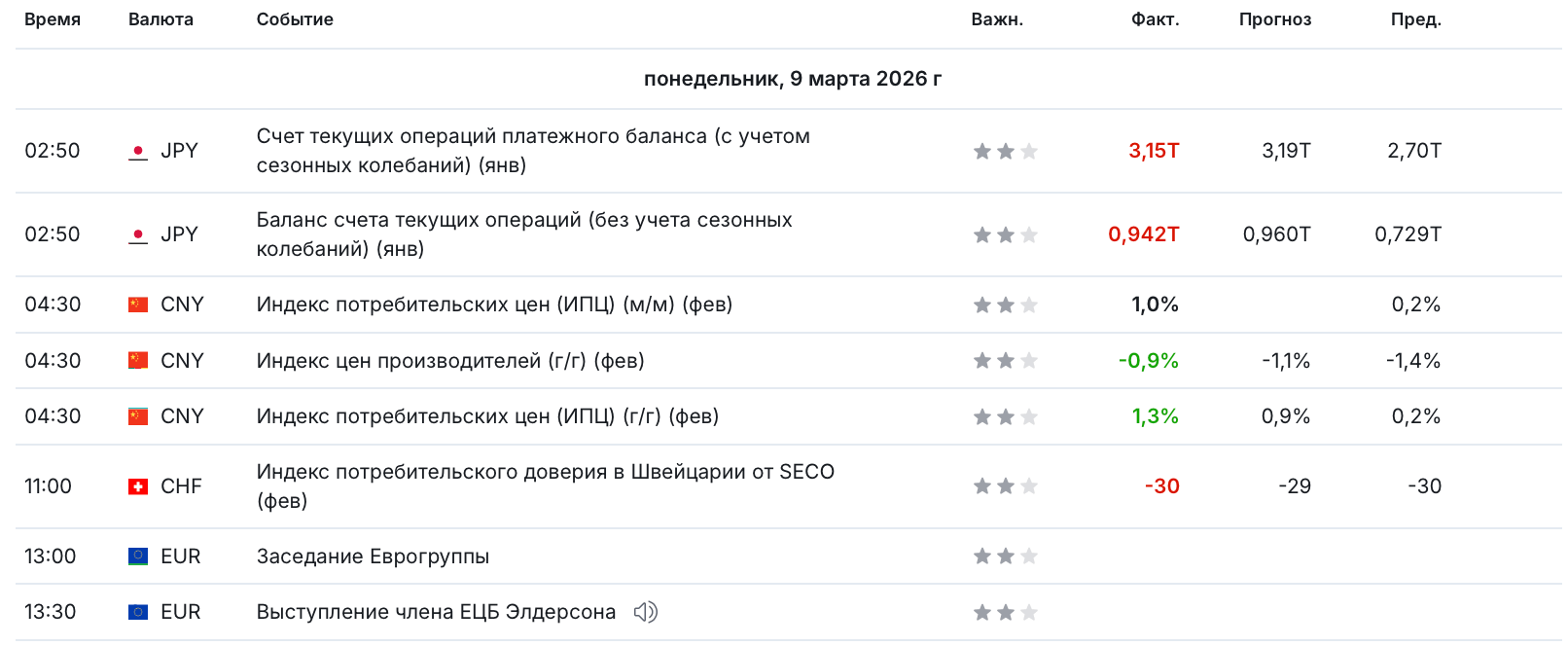This screenshot has height=646, width=1568.
Task: Click the Валюта column header
Action: (160, 19)
